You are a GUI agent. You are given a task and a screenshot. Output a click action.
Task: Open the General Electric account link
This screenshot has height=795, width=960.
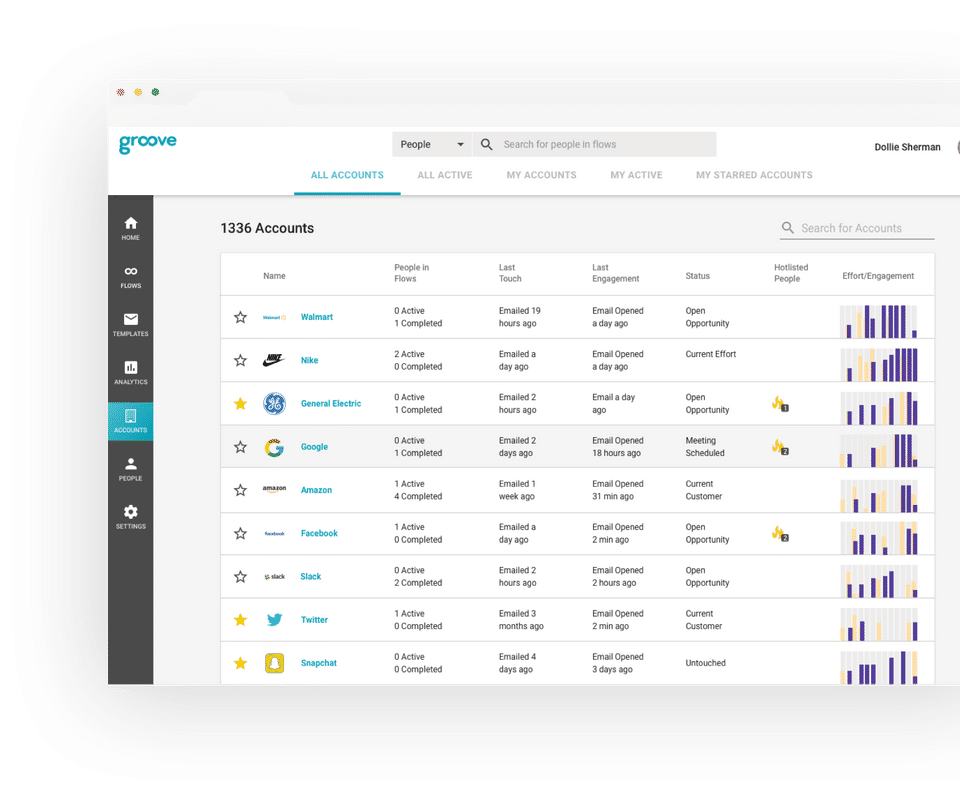click(x=331, y=404)
